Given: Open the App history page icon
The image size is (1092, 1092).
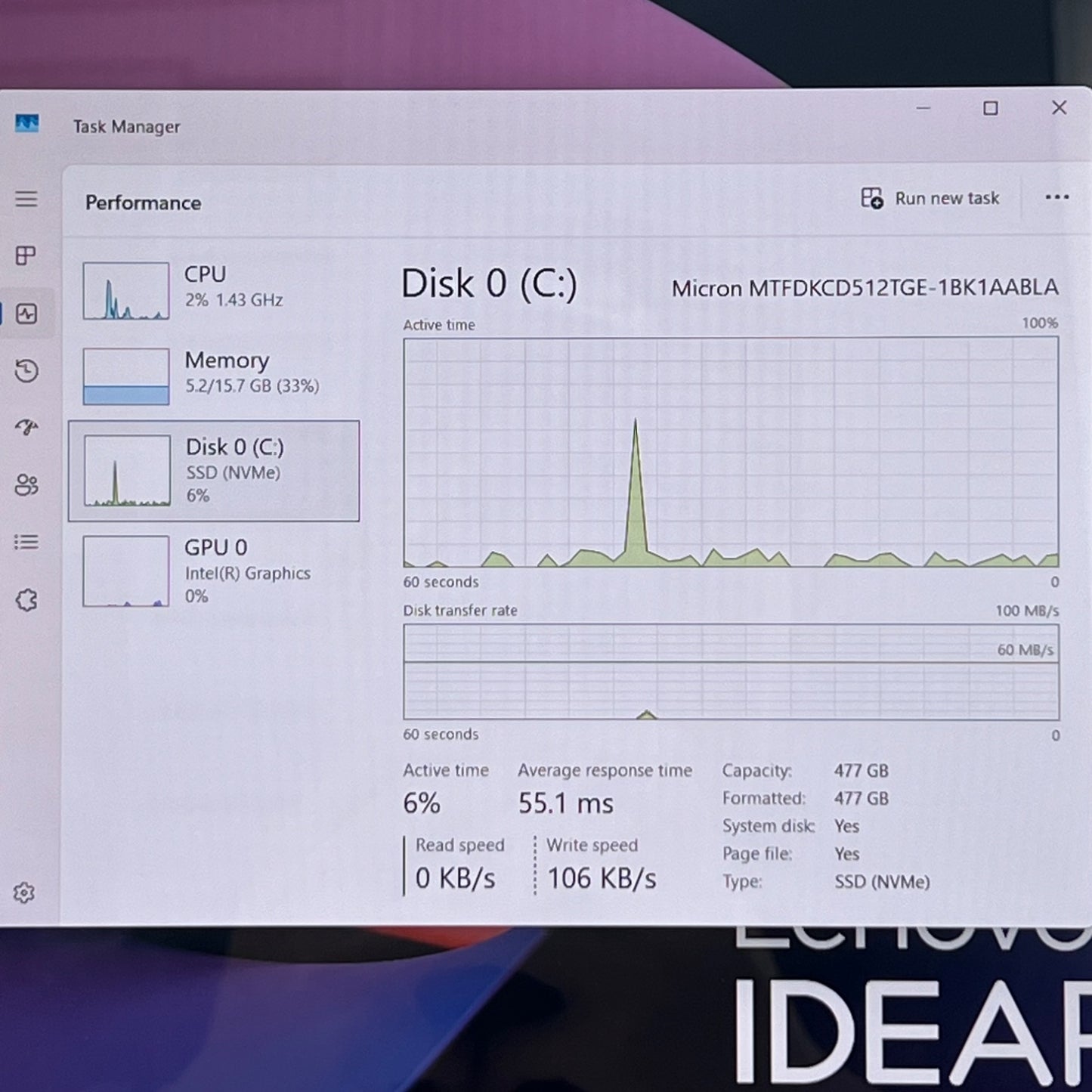Looking at the screenshot, I should pos(26,370).
